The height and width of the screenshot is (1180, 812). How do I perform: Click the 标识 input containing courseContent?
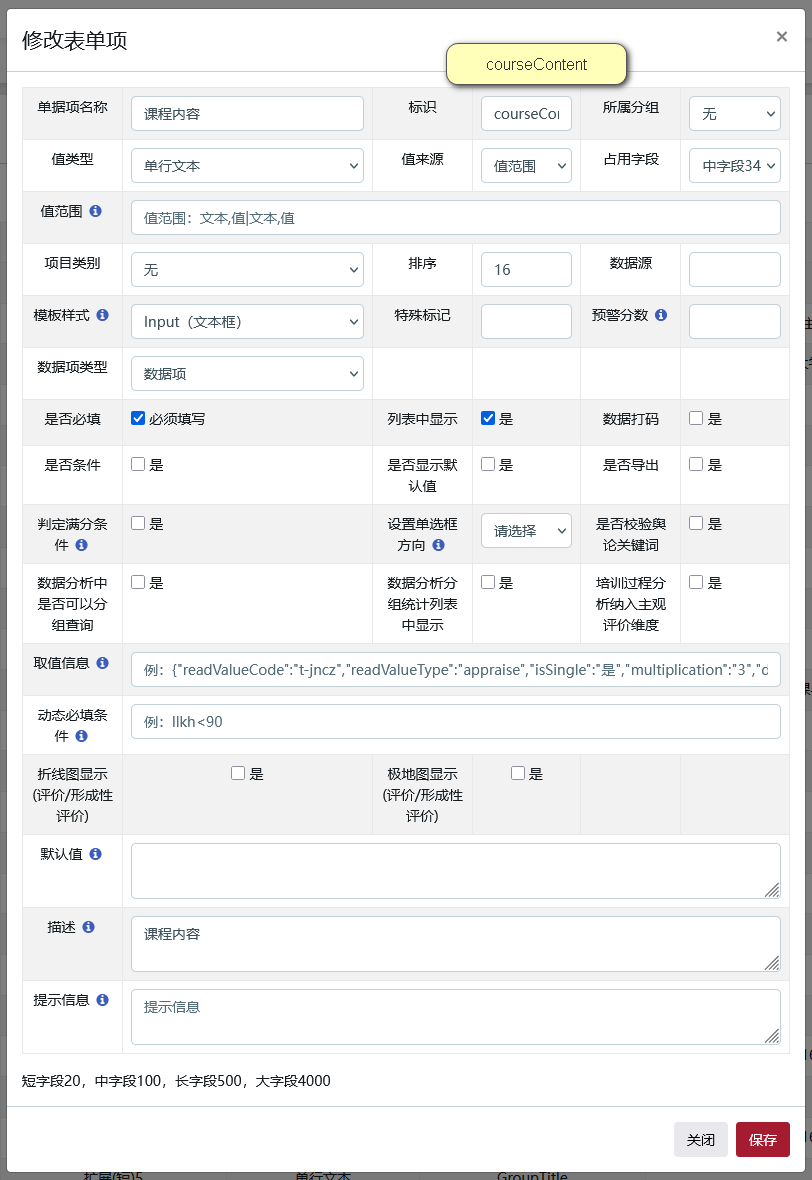coord(526,114)
